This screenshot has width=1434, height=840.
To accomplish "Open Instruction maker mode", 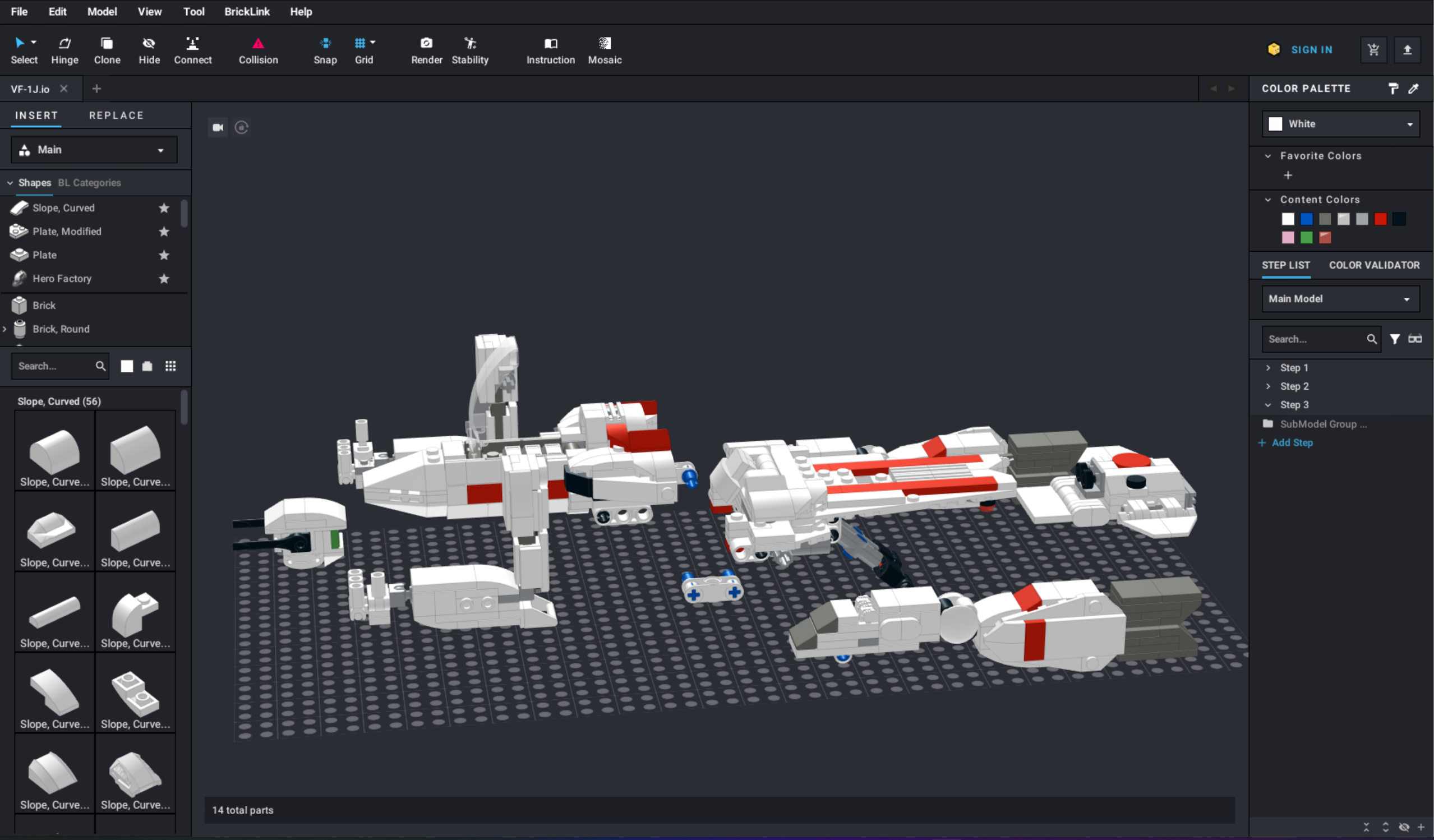I will (x=550, y=50).
